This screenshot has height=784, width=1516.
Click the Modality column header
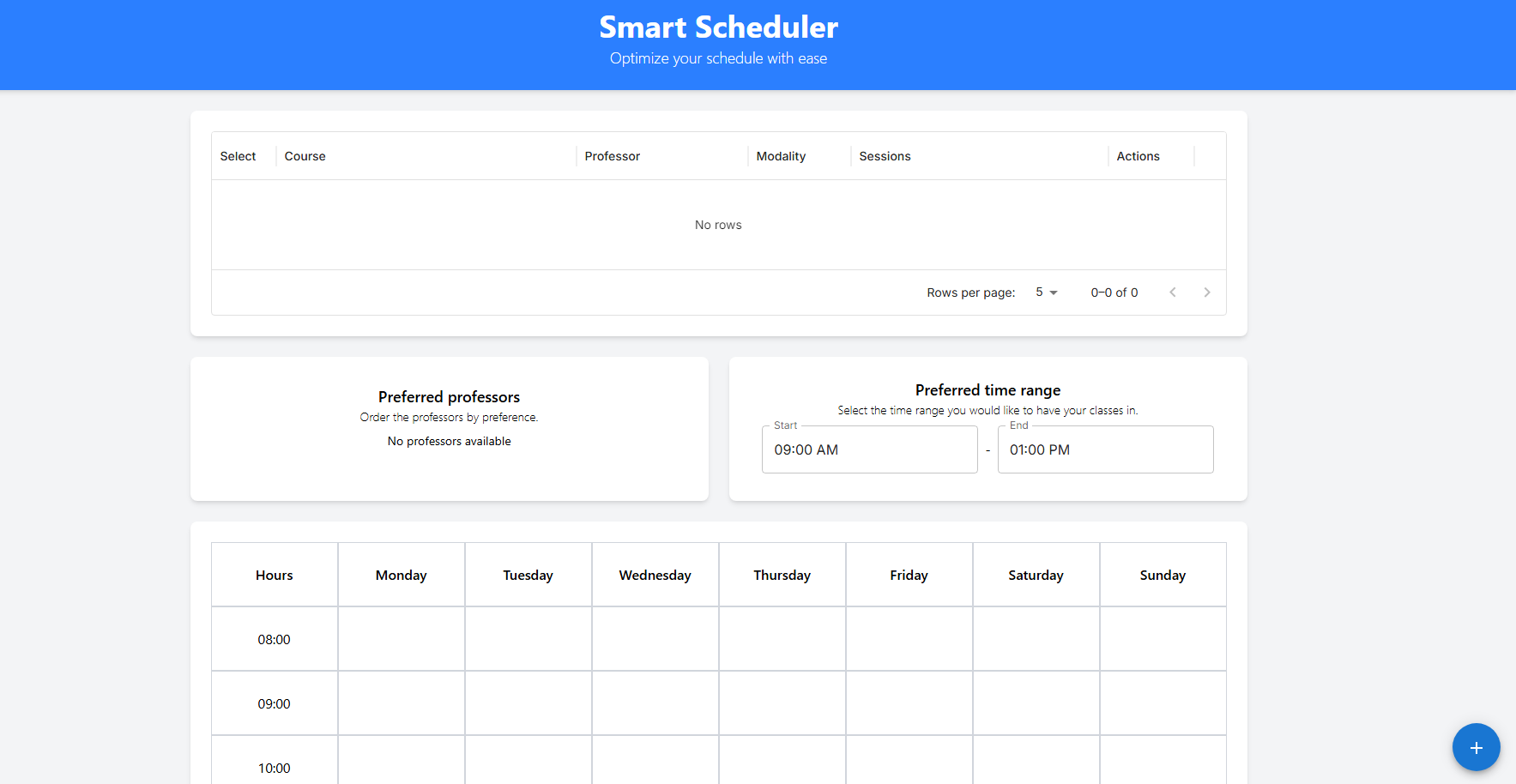(x=781, y=155)
